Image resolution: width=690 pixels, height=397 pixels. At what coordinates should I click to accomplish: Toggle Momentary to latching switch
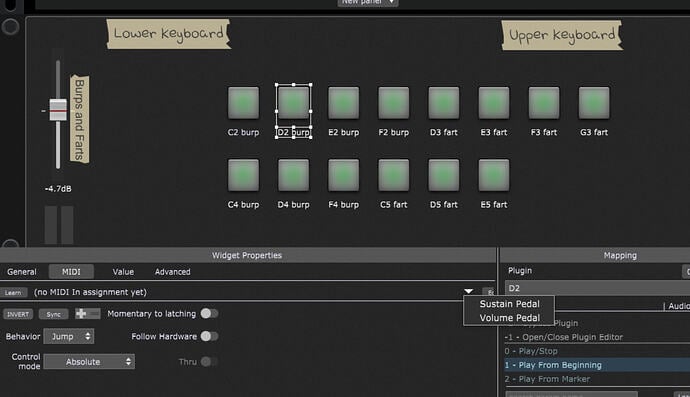click(209, 313)
